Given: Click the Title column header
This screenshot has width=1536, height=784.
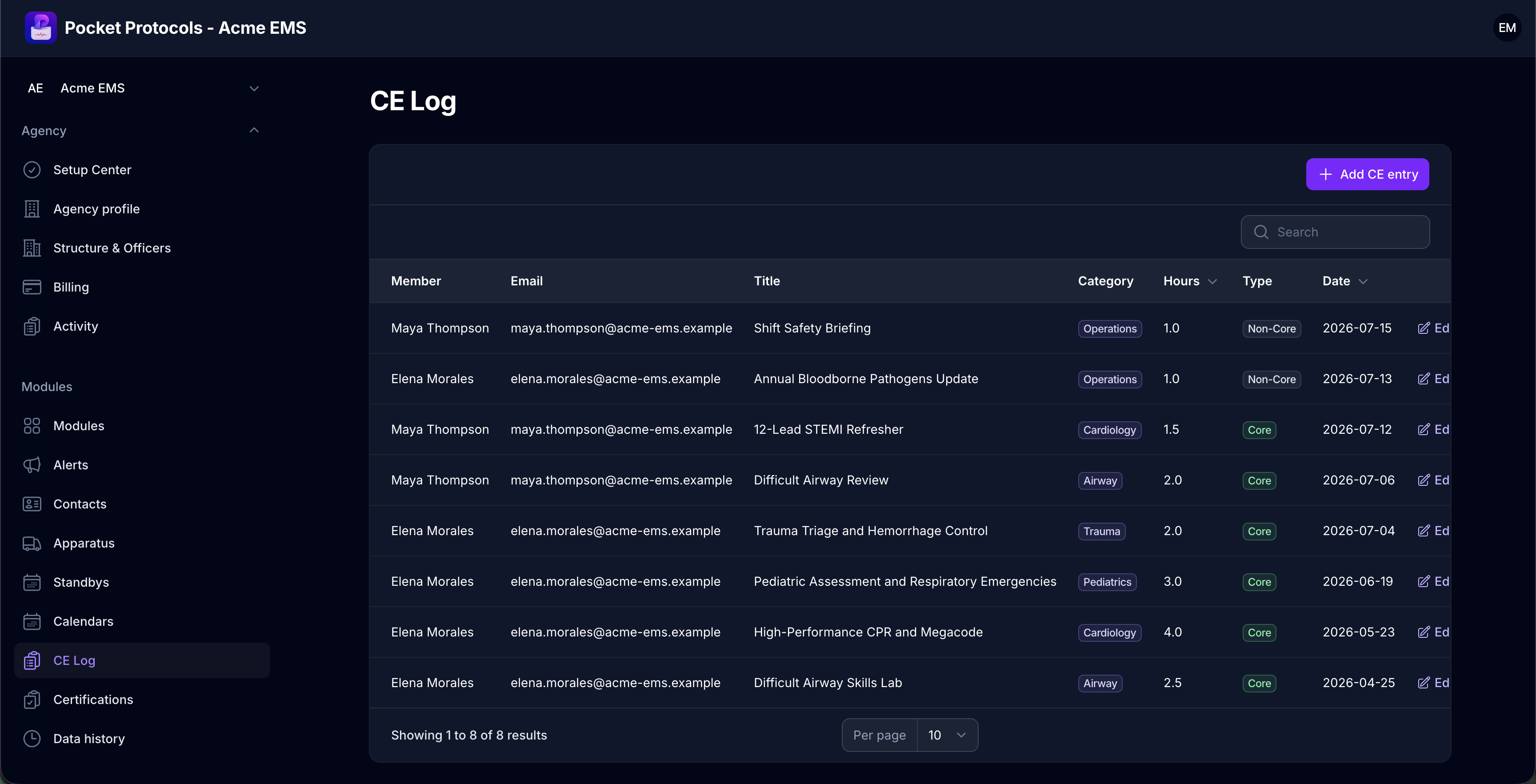Looking at the screenshot, I should click(x=767, y=281).
